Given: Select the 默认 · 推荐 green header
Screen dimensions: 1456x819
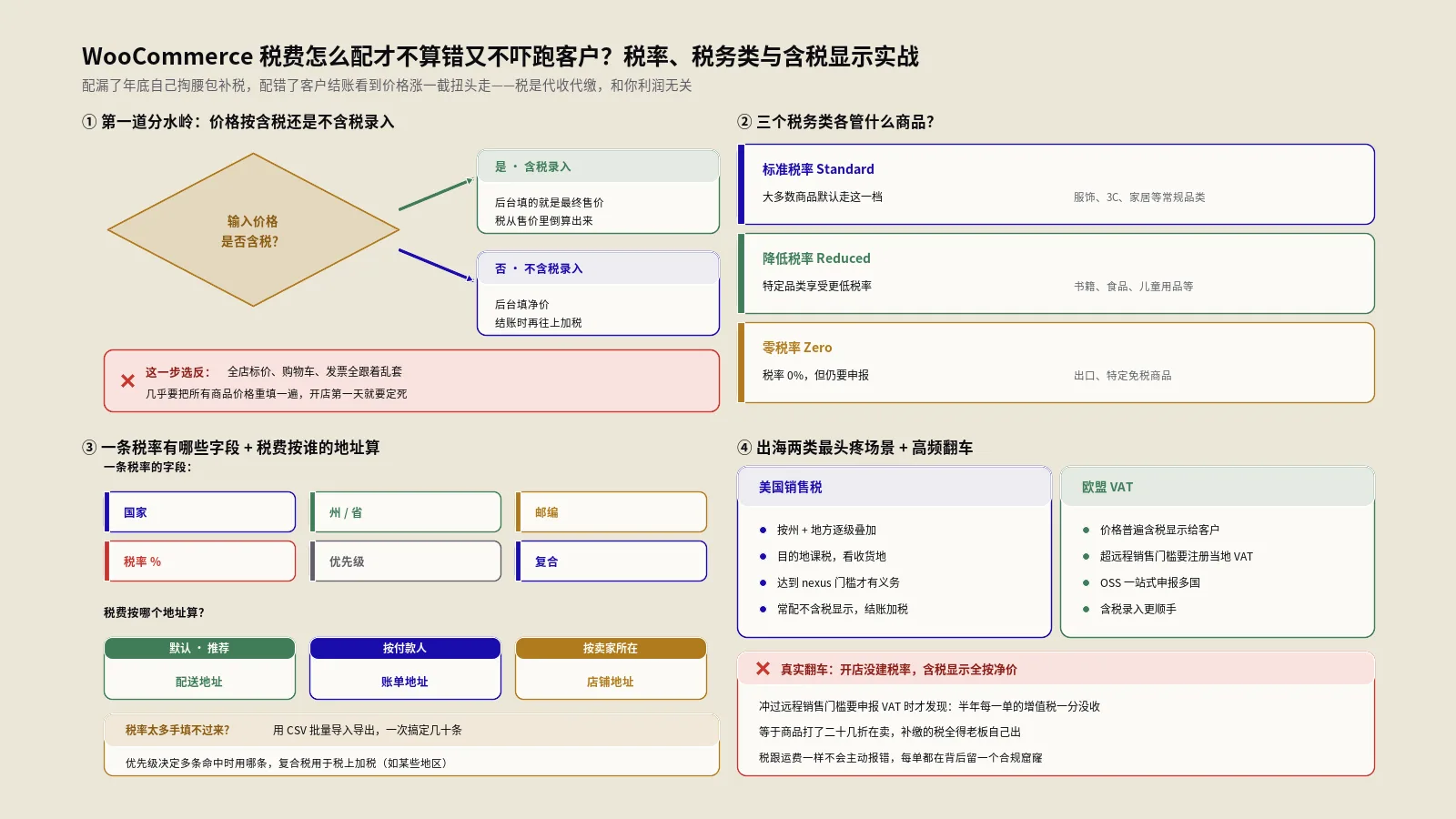Looking at the screenshot, I should pyautogui.click(x=200, y=648).
